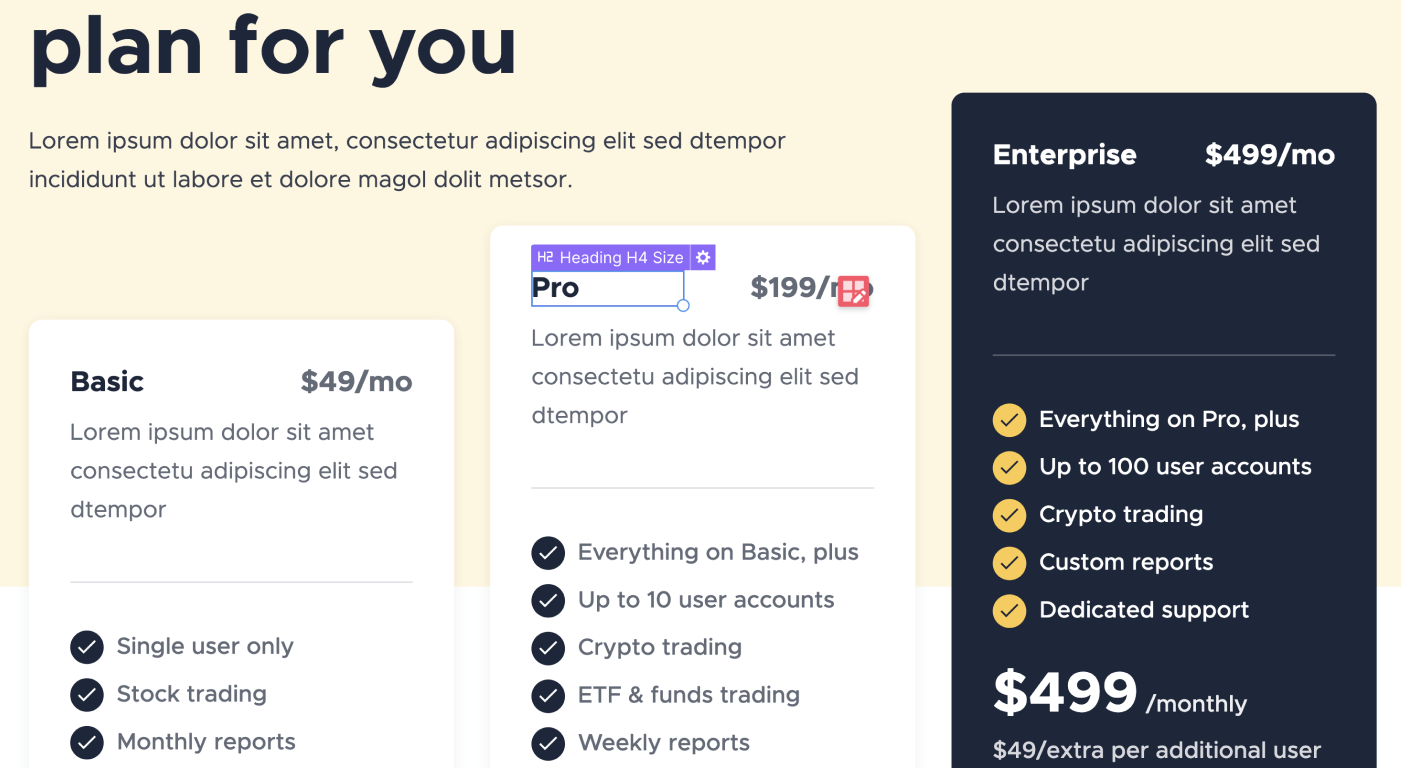Select the gold checkmark beside Custom reports
Screen dimensions: 1401x768
(1009, 563)
